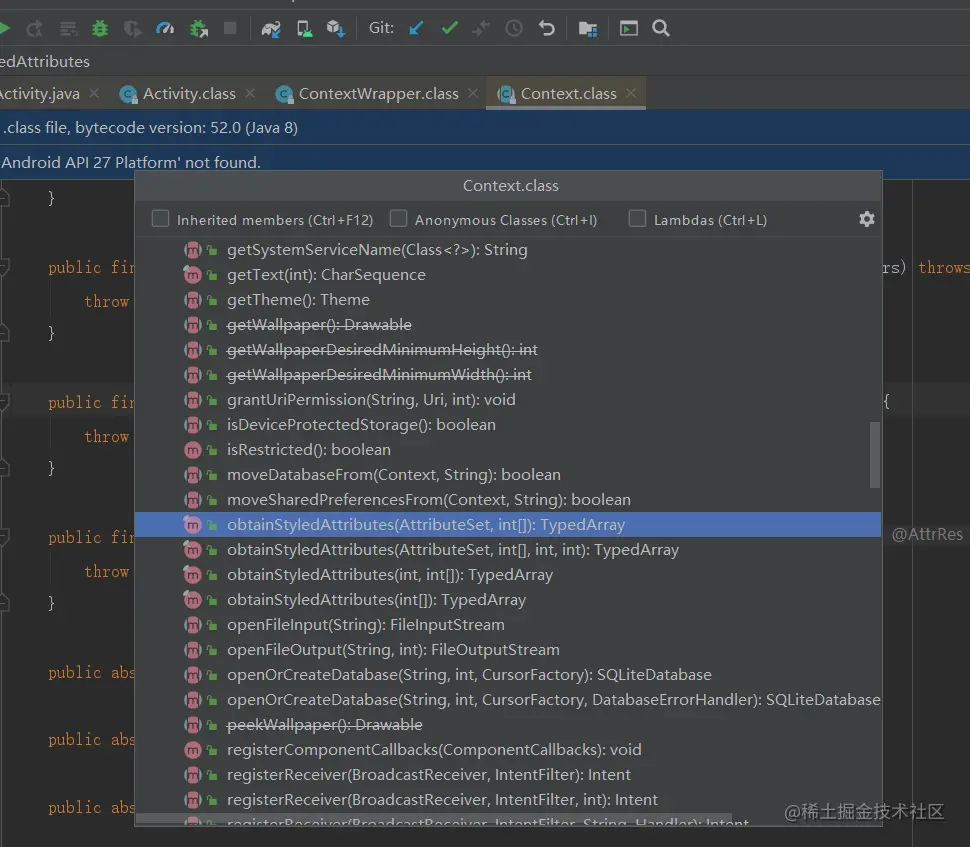Open structure popup settings gear

866,219
